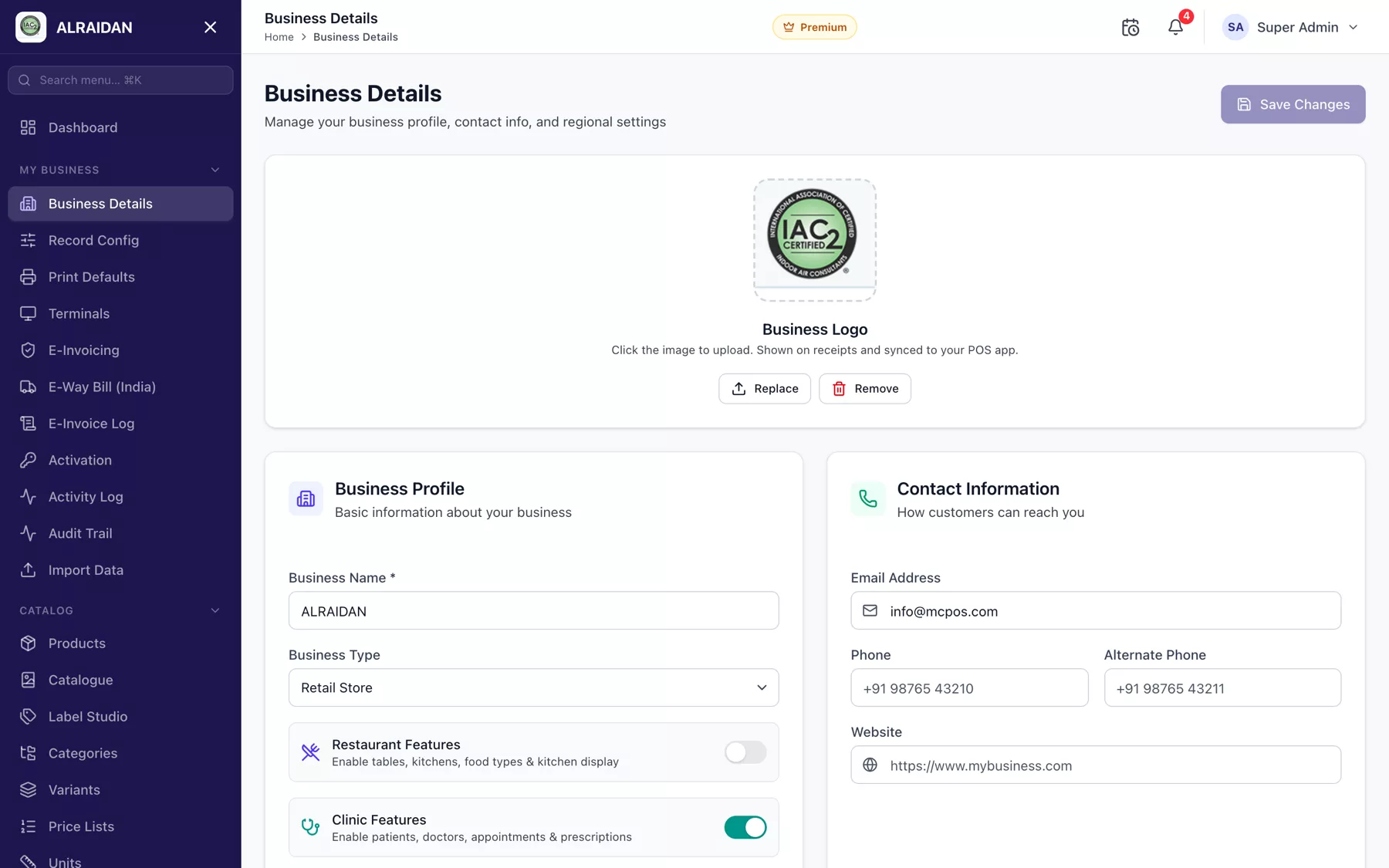Click the Restaurant Features utensils icon

310,752
